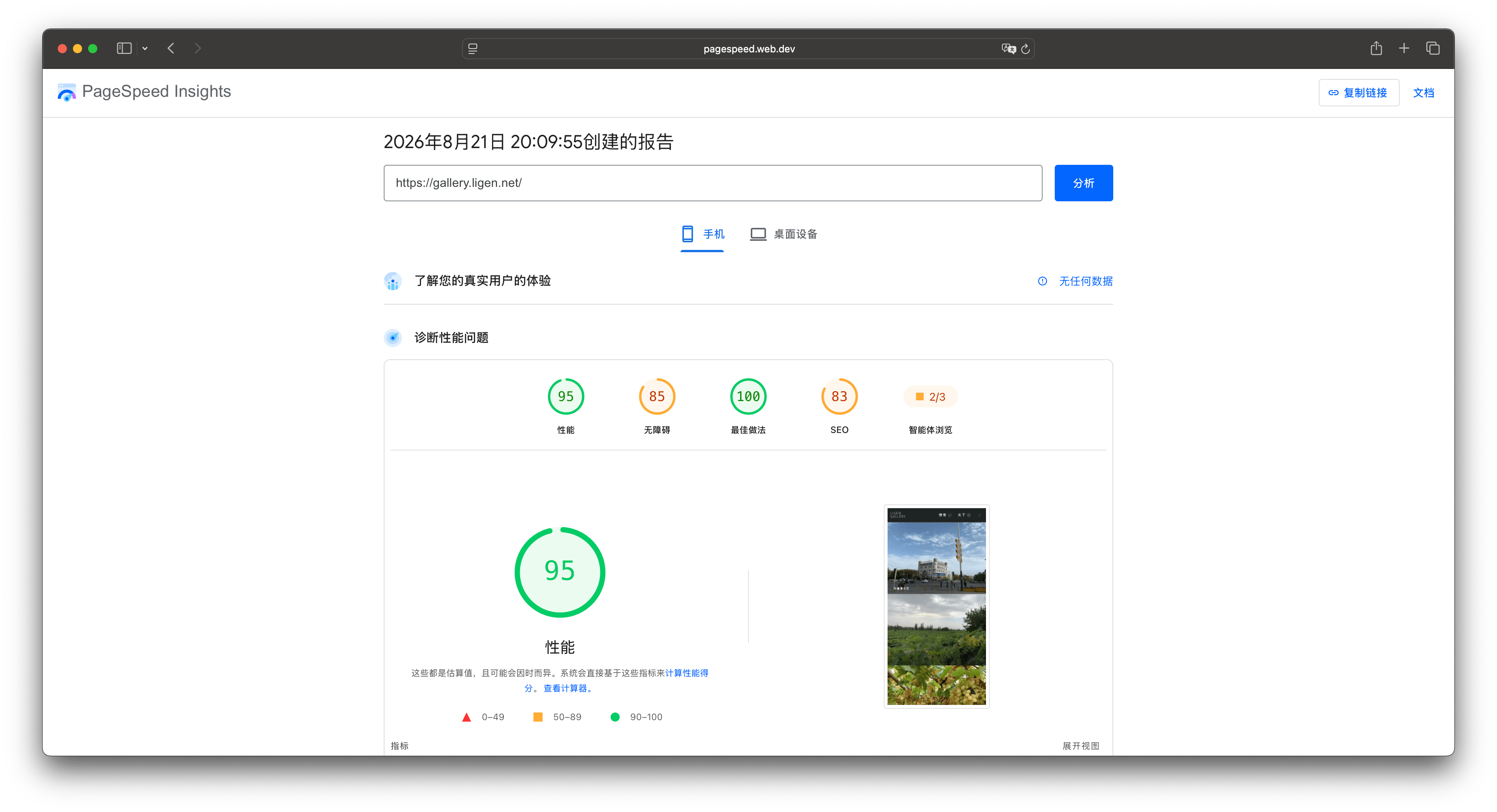
Task: Open the sidebar options dropdown chevron
Action: click(x=145, y=48)
